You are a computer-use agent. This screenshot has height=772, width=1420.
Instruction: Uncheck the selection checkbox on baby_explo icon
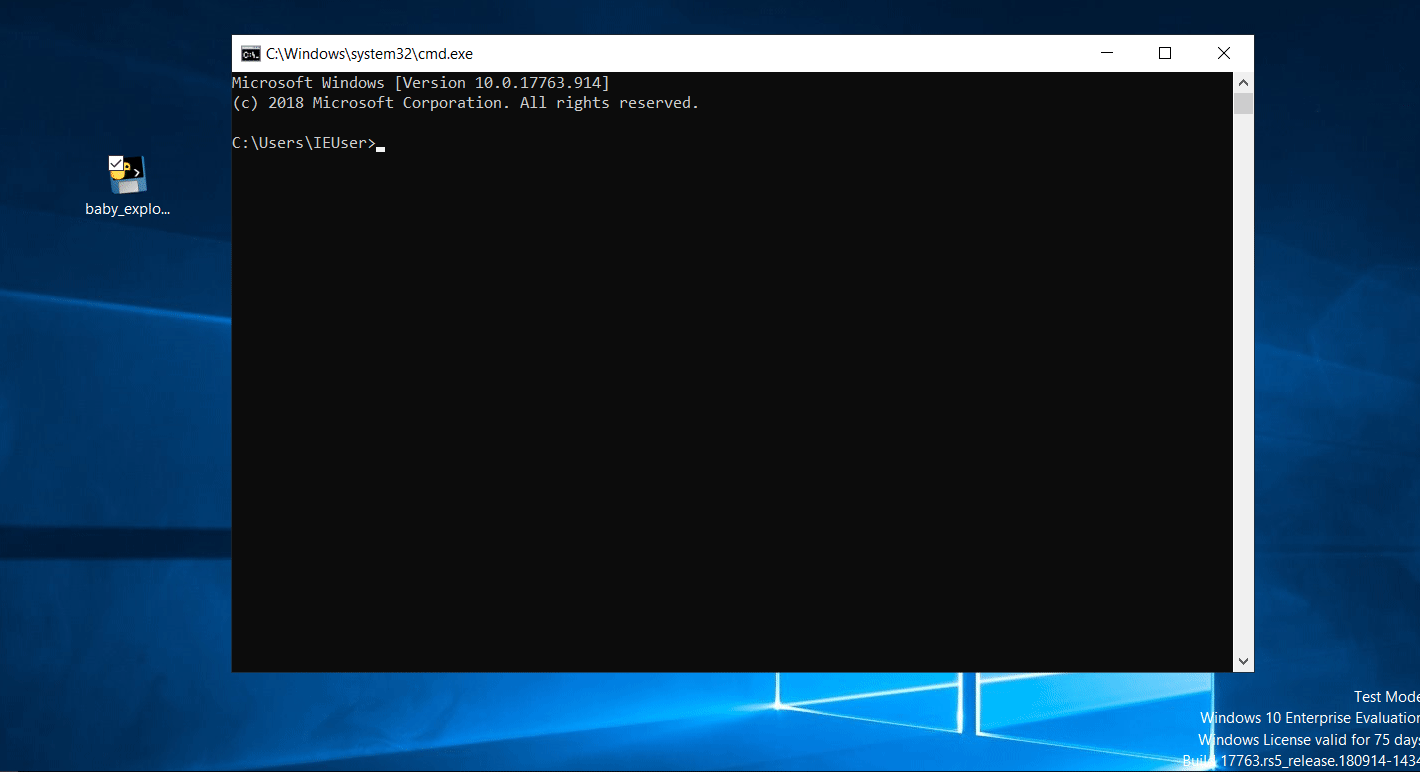116,162
